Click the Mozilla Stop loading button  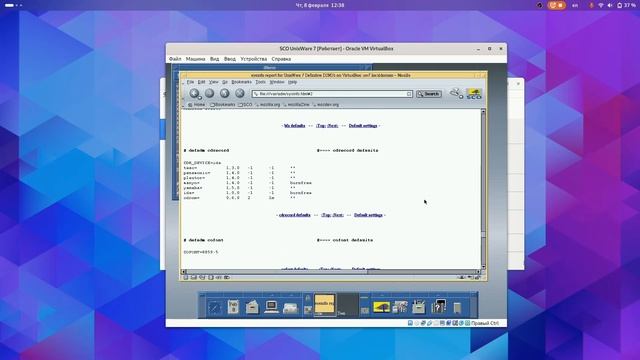coord(240,93)
